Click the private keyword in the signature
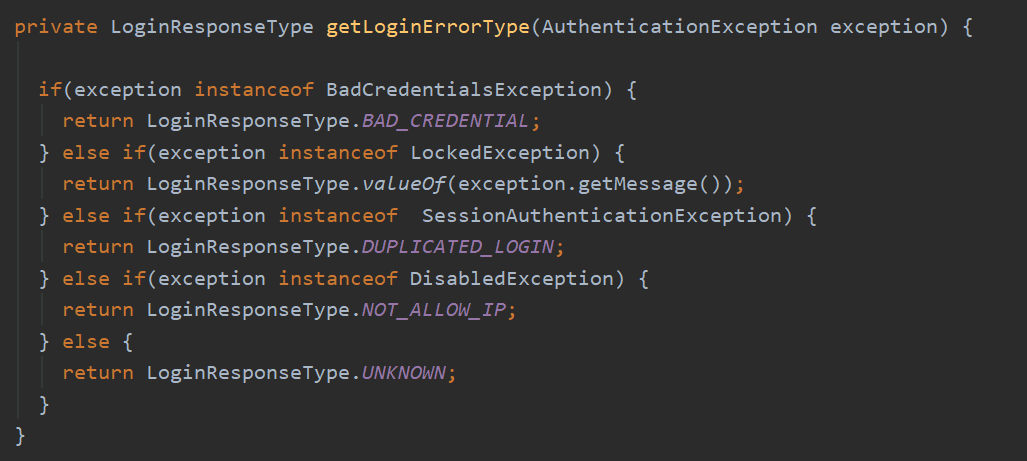The height and width of the screenshot is (461, 1027). 56,26
